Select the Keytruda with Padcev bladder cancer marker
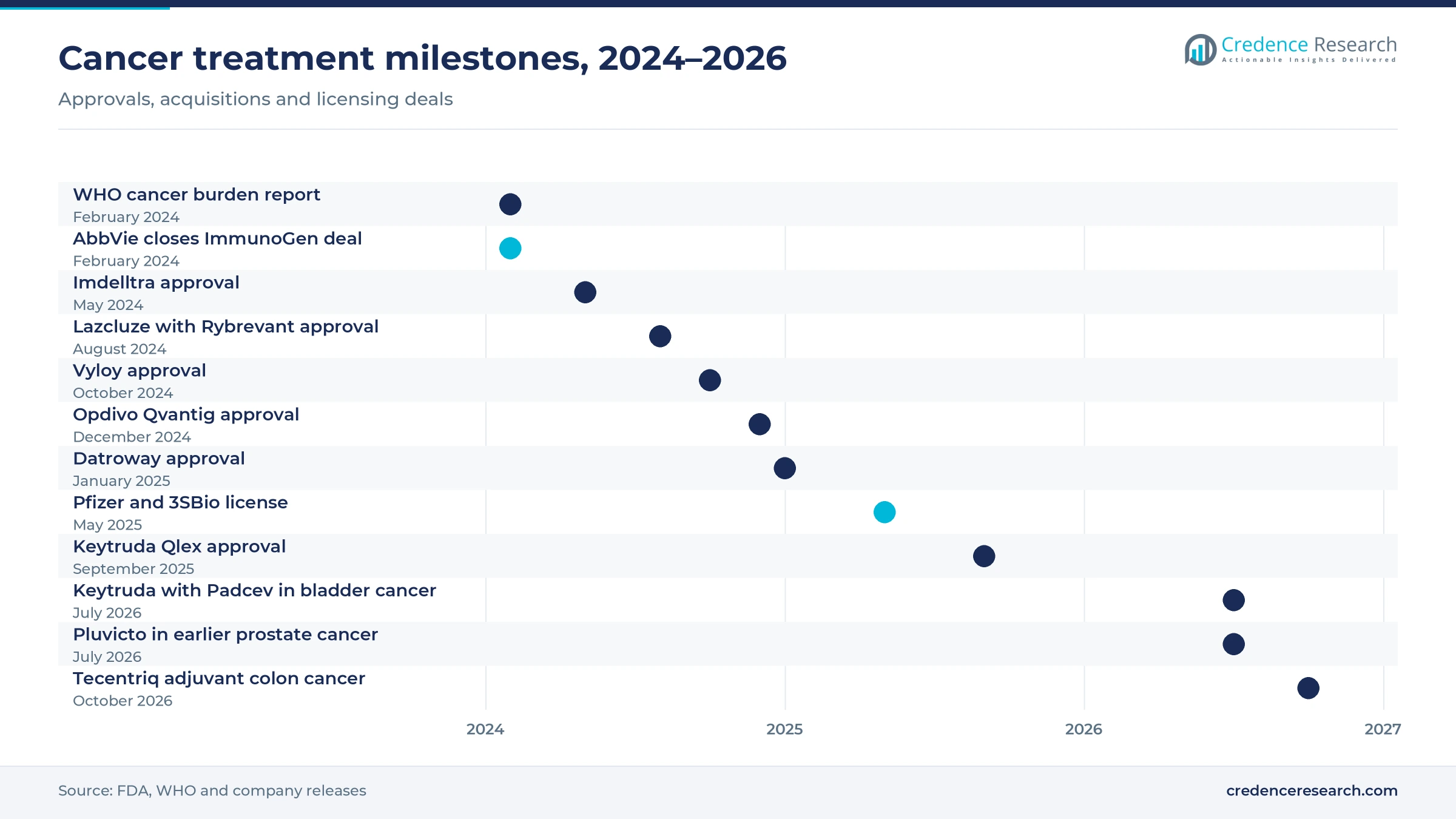The width and height of the screenshot is (1456, 819). (x=1233, y=600)
